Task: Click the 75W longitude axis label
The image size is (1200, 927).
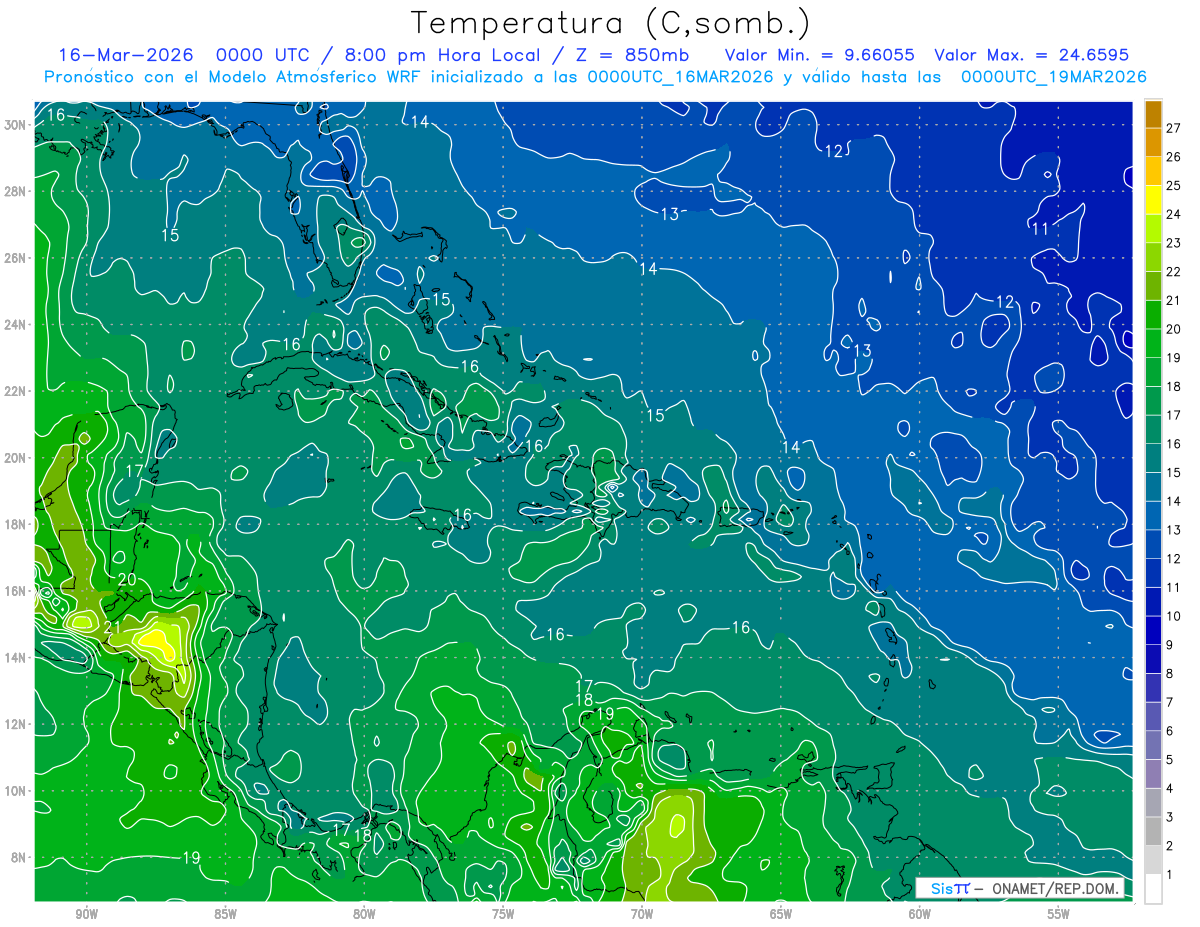Action: click(x=503, y=914)
